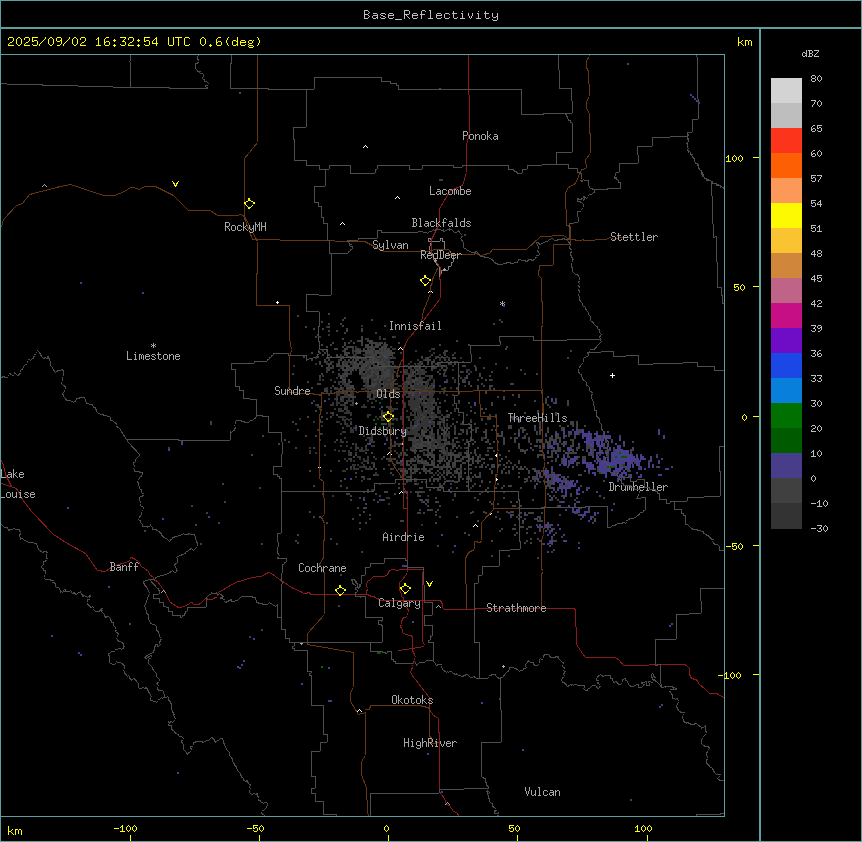Click the RockyMH label
The image size is (862, 842).
pos(245,227)
